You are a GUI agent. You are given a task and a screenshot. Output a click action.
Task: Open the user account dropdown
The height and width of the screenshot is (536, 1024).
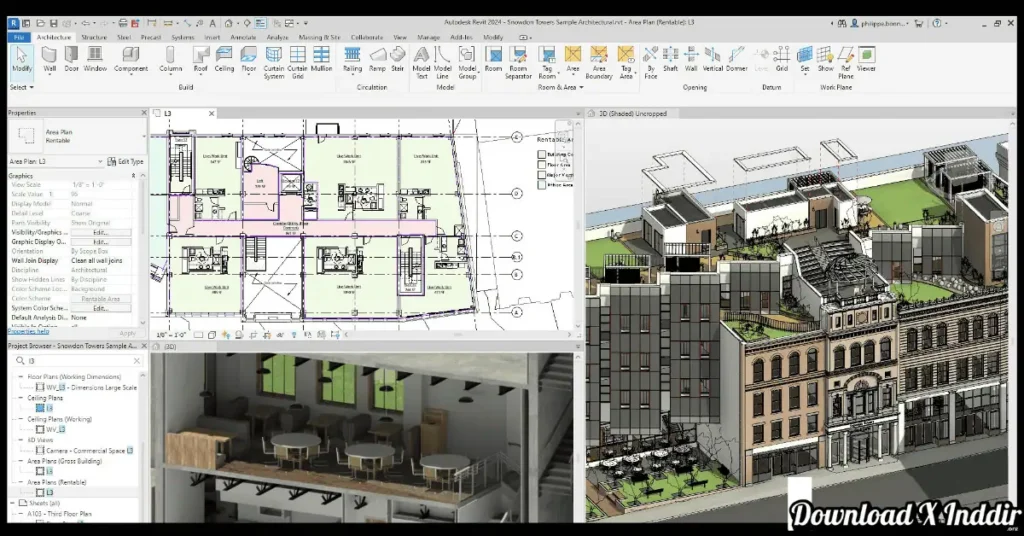tap(882, 24)
